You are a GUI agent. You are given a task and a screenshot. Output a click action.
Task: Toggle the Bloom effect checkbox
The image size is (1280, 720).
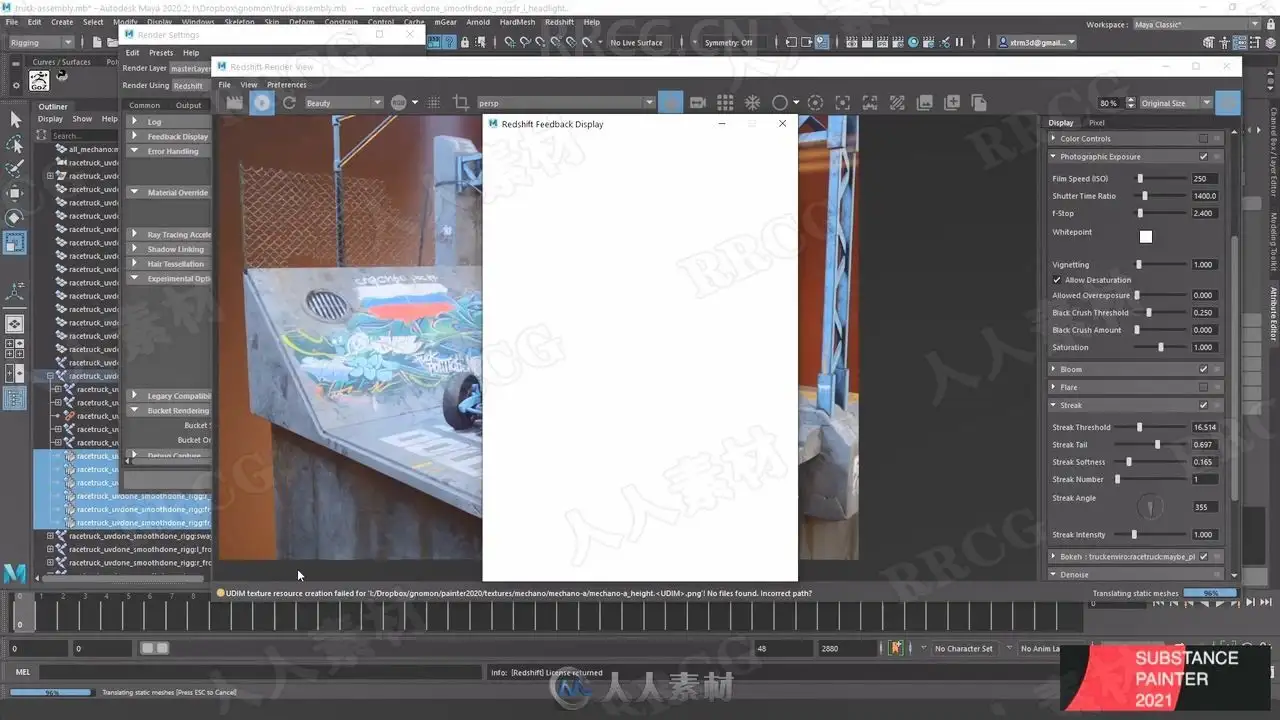[x=1203, y=369]
